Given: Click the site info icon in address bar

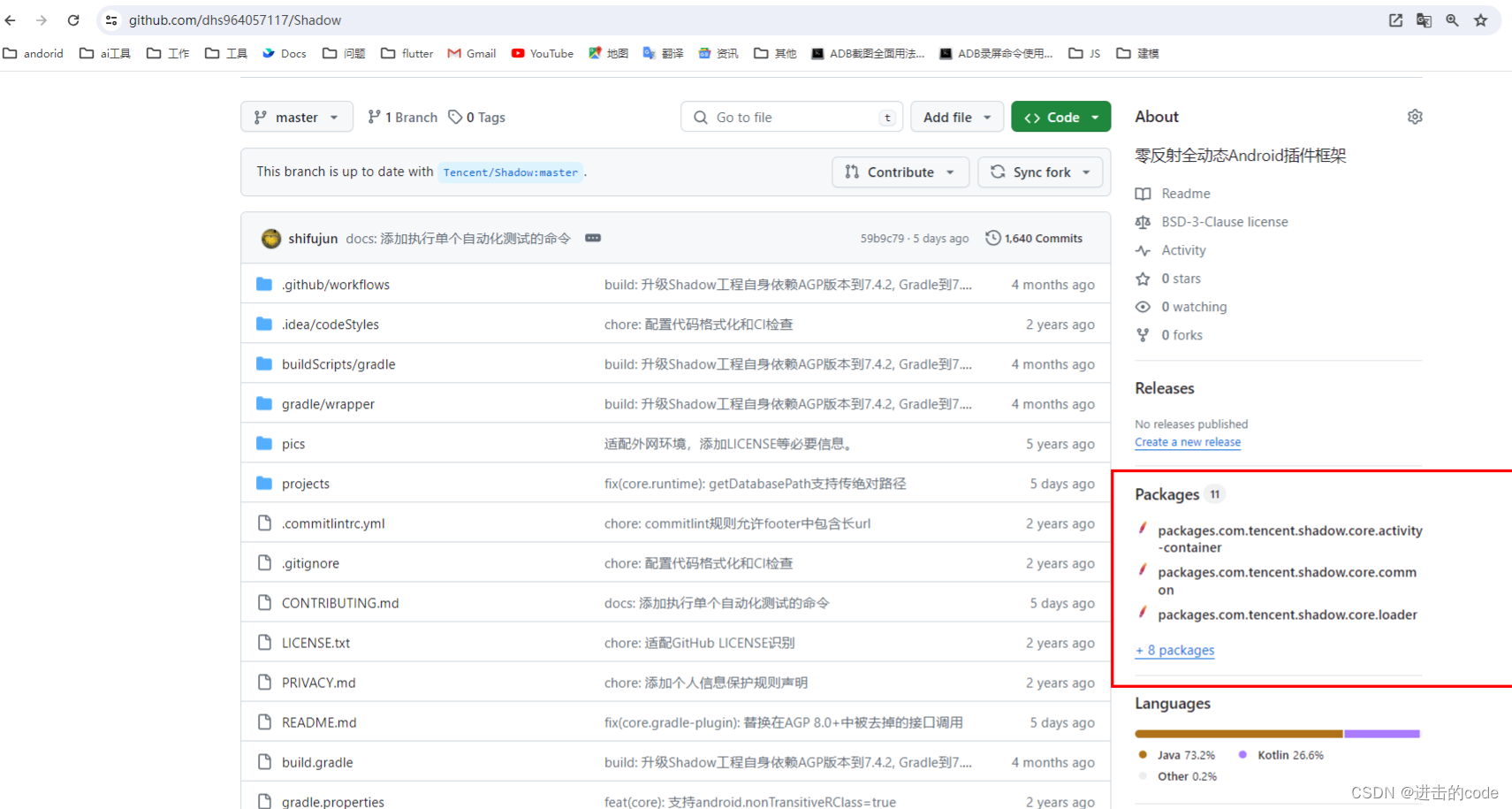Looking at the screenshot, I should (x=111, y=20).
